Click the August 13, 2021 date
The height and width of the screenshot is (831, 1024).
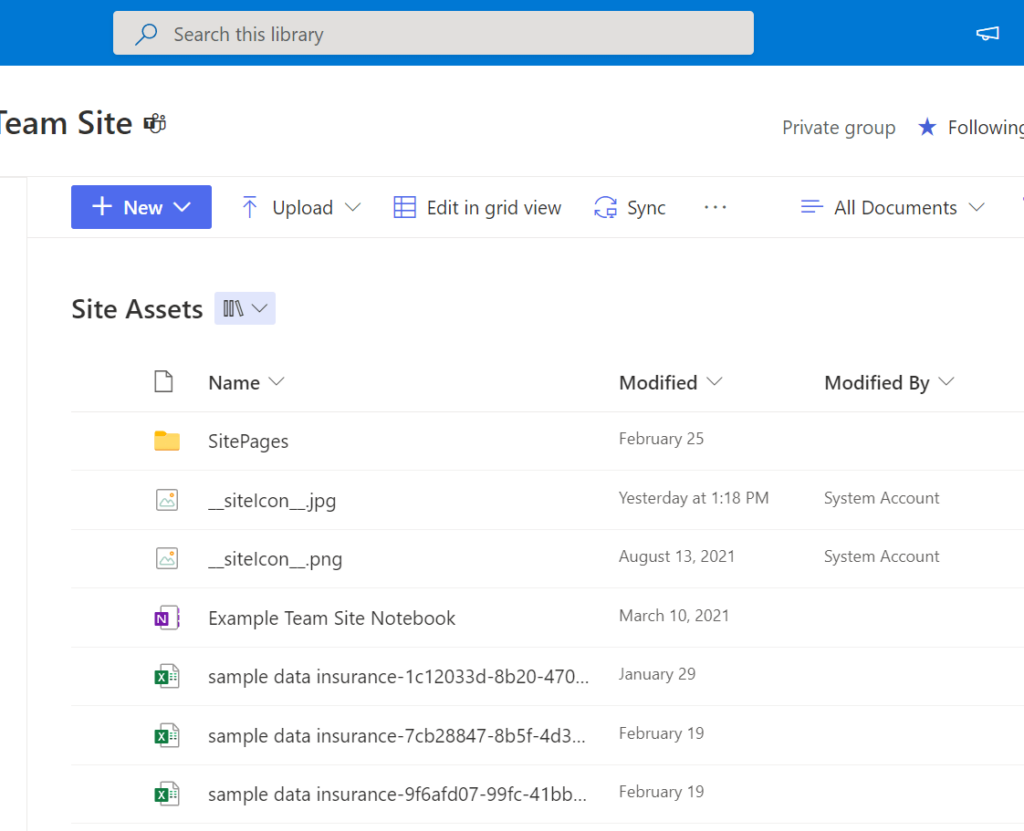[x=677, y=556]
